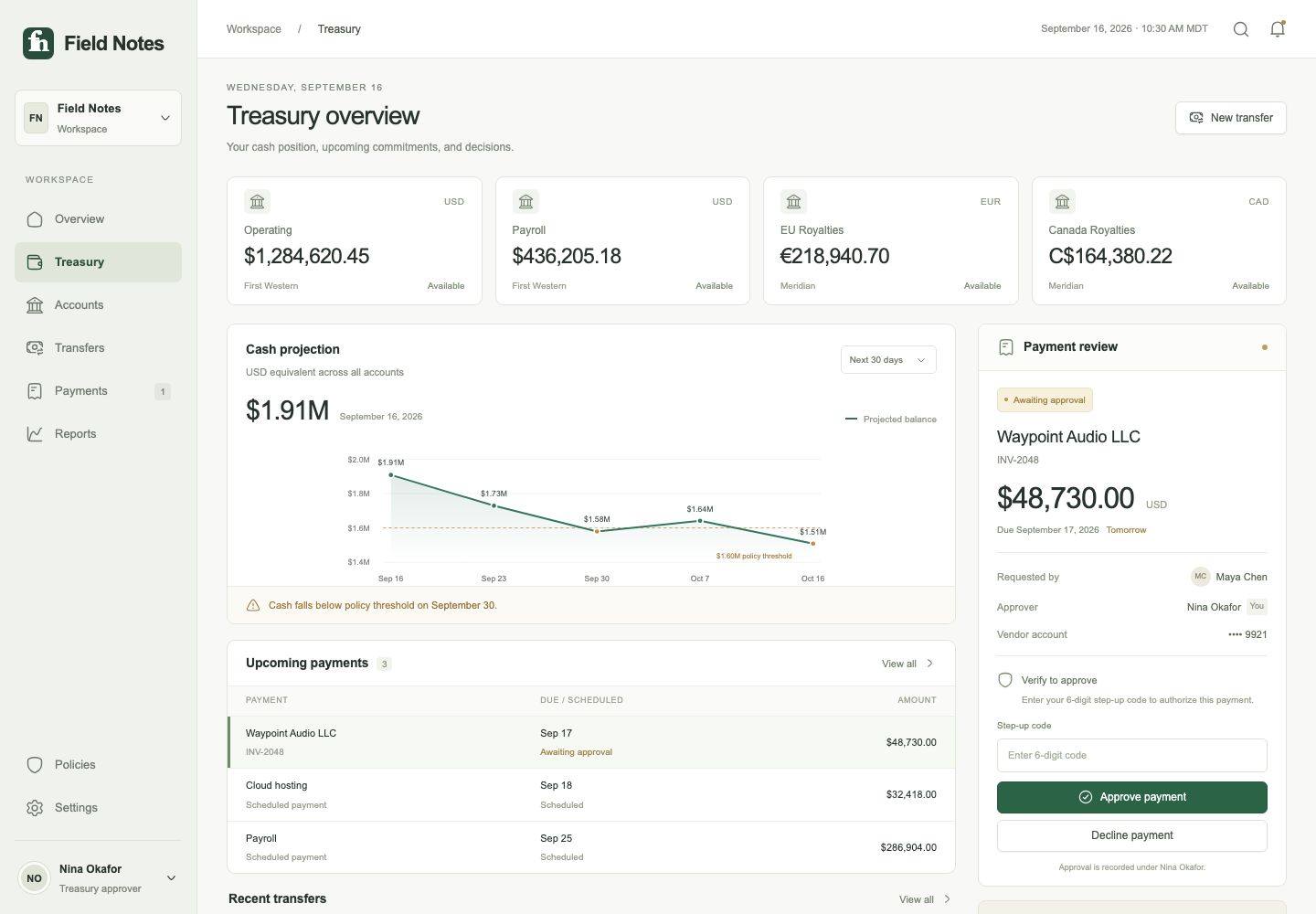
Task: Select the $286,904.00 Payroll payment amount
Action: 908,847
